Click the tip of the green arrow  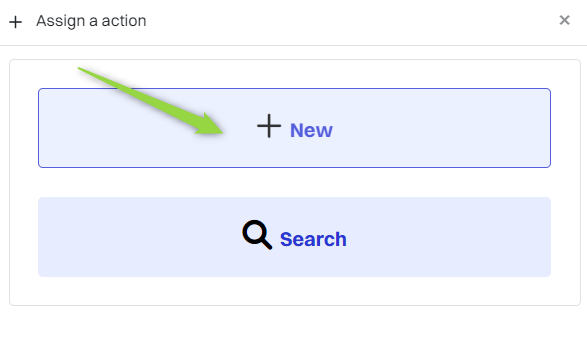point(221,132)
